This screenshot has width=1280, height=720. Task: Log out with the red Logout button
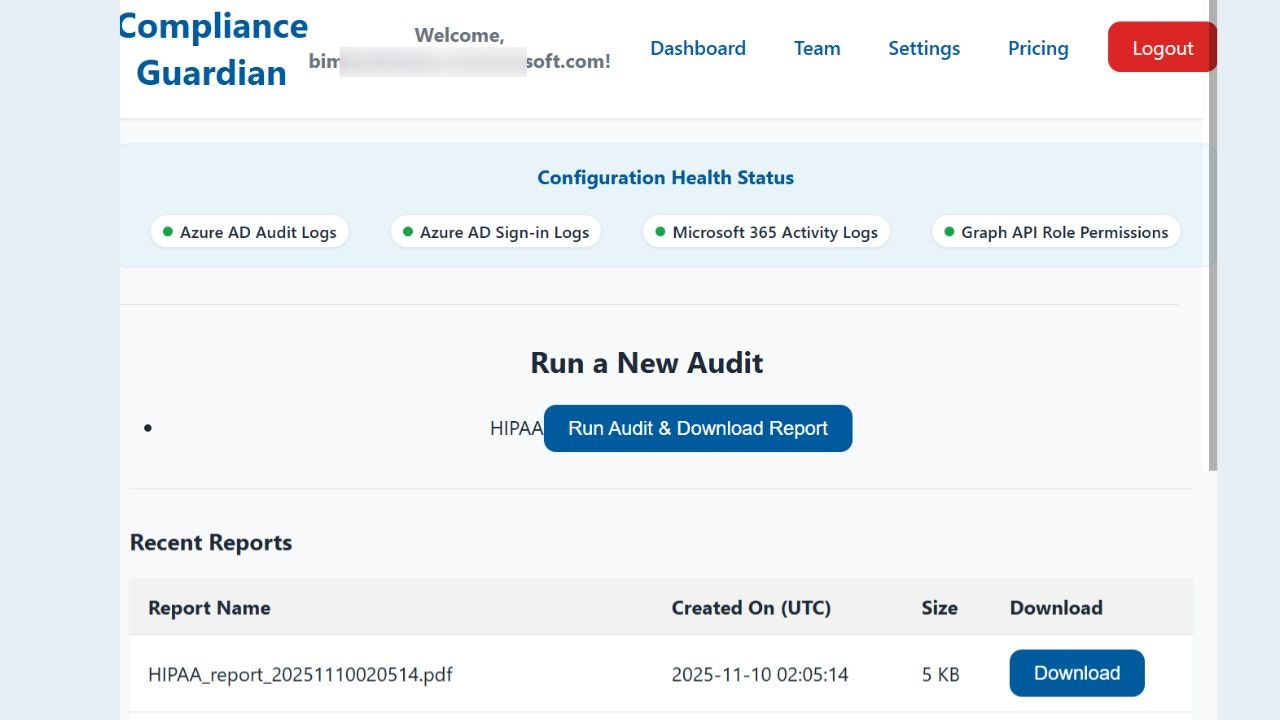[1162, 47]
